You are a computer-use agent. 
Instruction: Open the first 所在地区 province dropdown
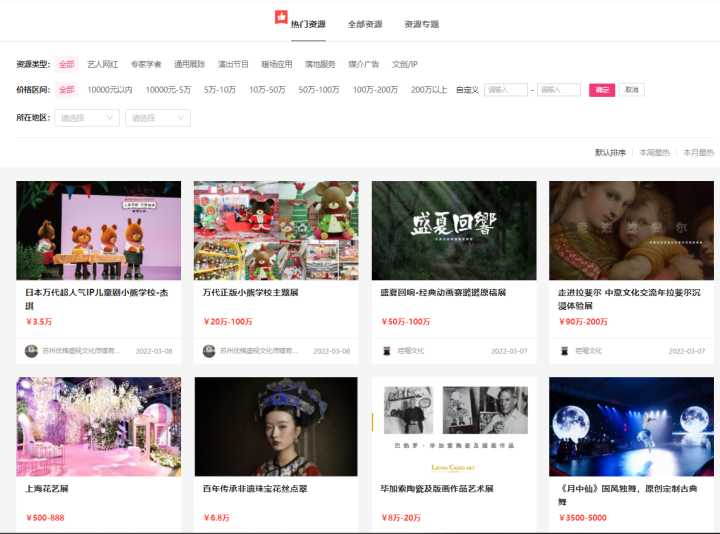(87, 118)
